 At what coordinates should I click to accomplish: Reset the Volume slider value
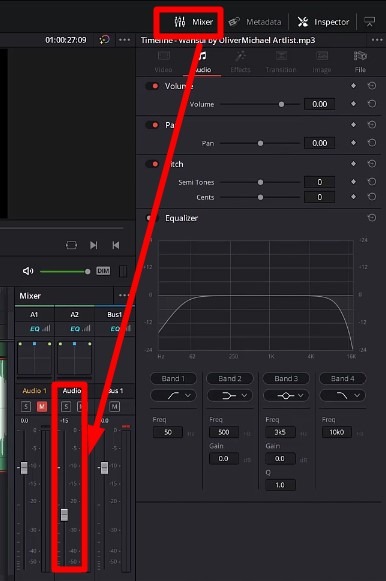coord(372,104)
